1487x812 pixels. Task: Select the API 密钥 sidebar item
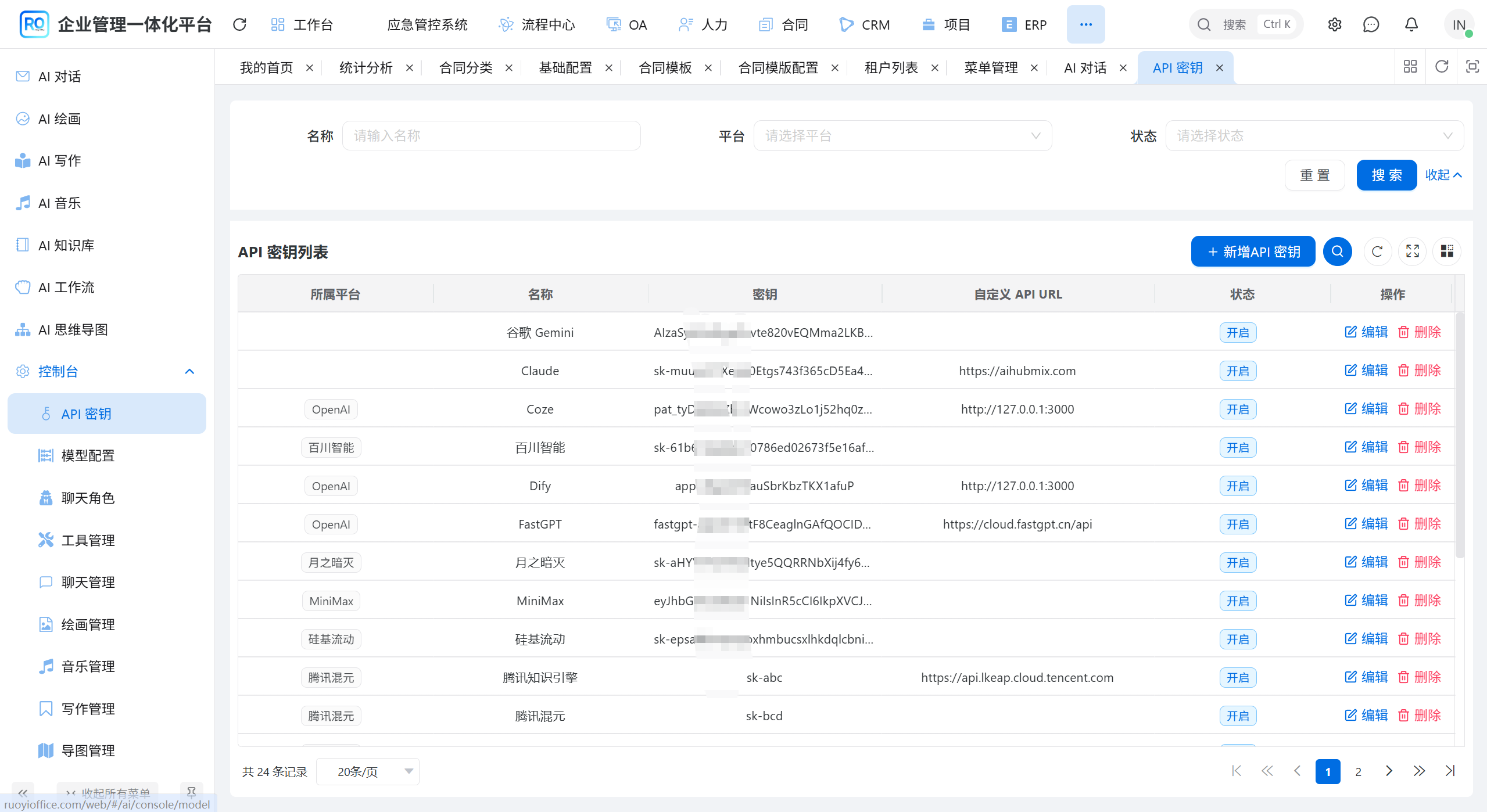[x=107, y=414]
